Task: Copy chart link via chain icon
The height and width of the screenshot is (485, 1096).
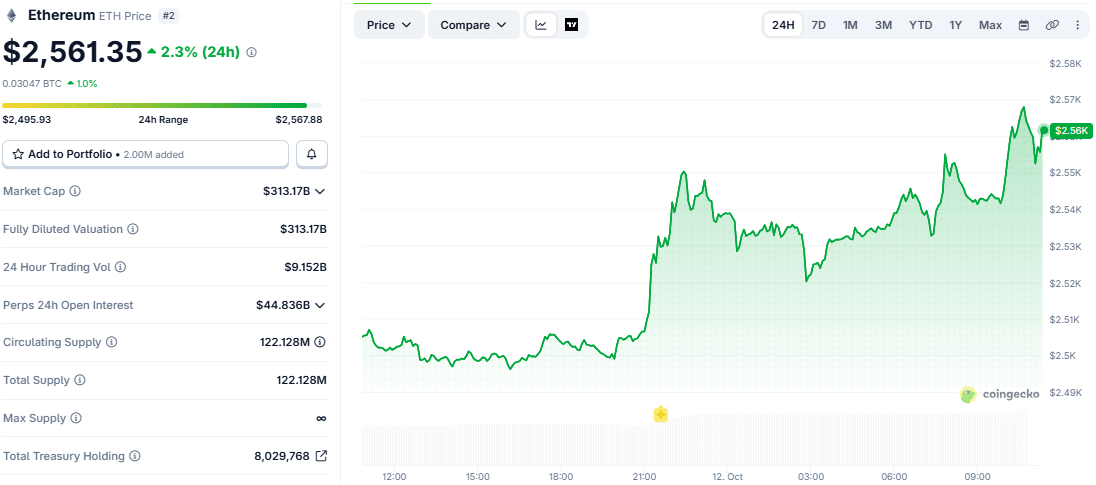Action: pos(1052,25)
